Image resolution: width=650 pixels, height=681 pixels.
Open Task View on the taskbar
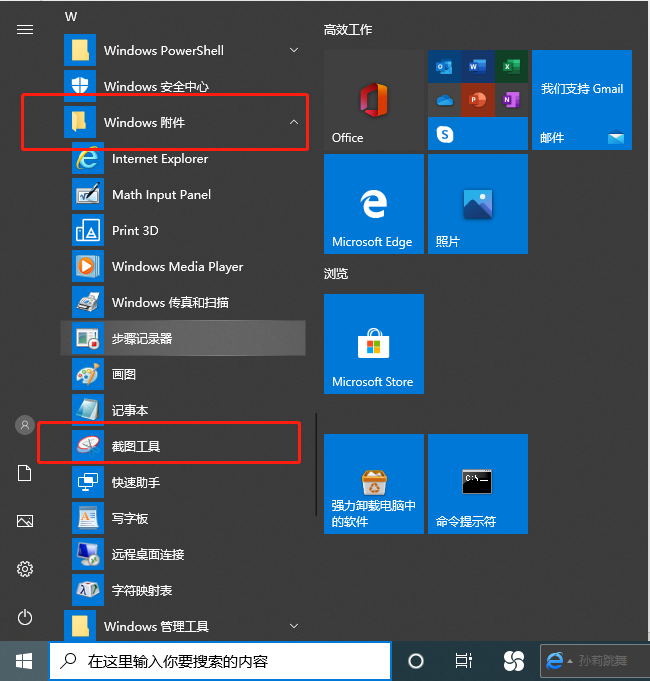click(x=464, y=661)
